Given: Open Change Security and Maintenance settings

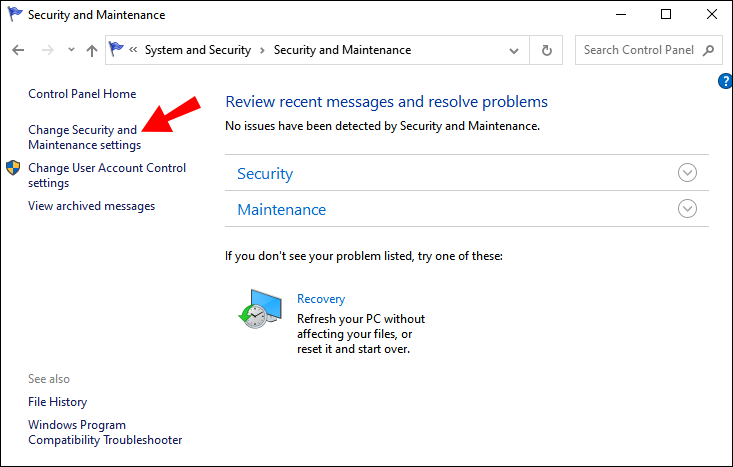Looking at the screenshot, I should [83, 137].
